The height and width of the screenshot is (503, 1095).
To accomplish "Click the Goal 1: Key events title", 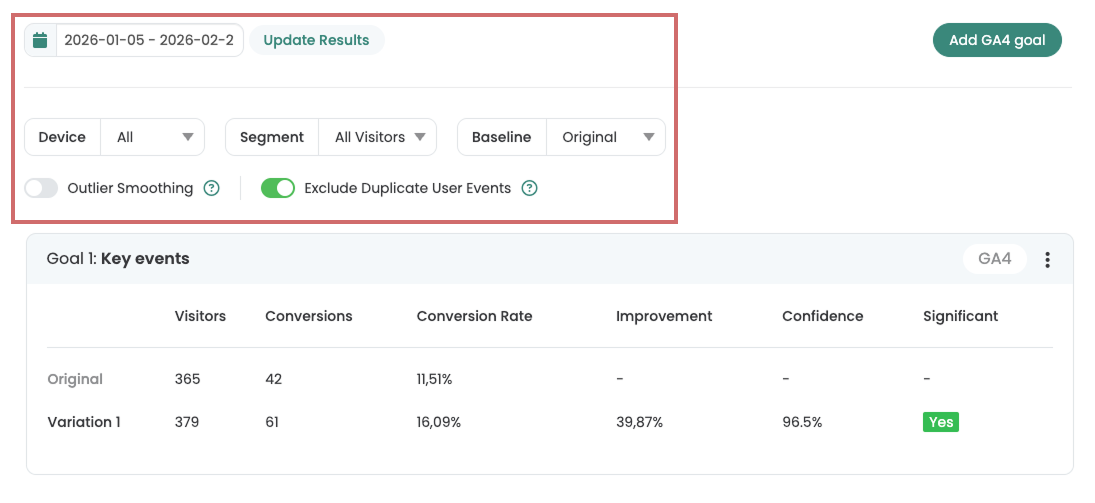I will pyautogui.click(x=118, y=258).
